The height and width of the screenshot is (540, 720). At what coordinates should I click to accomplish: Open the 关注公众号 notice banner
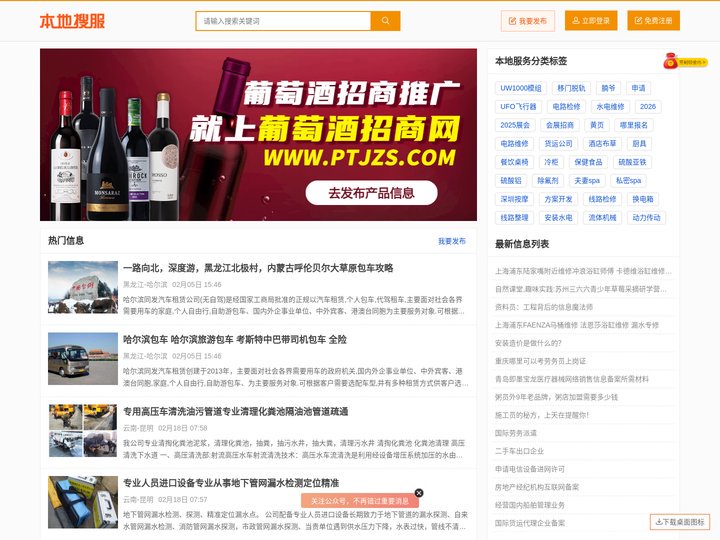(x=360, y=501)
